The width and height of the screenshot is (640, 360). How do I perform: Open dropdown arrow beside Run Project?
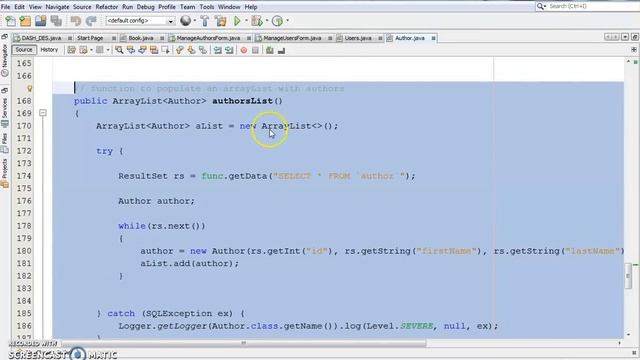[246, 21]
